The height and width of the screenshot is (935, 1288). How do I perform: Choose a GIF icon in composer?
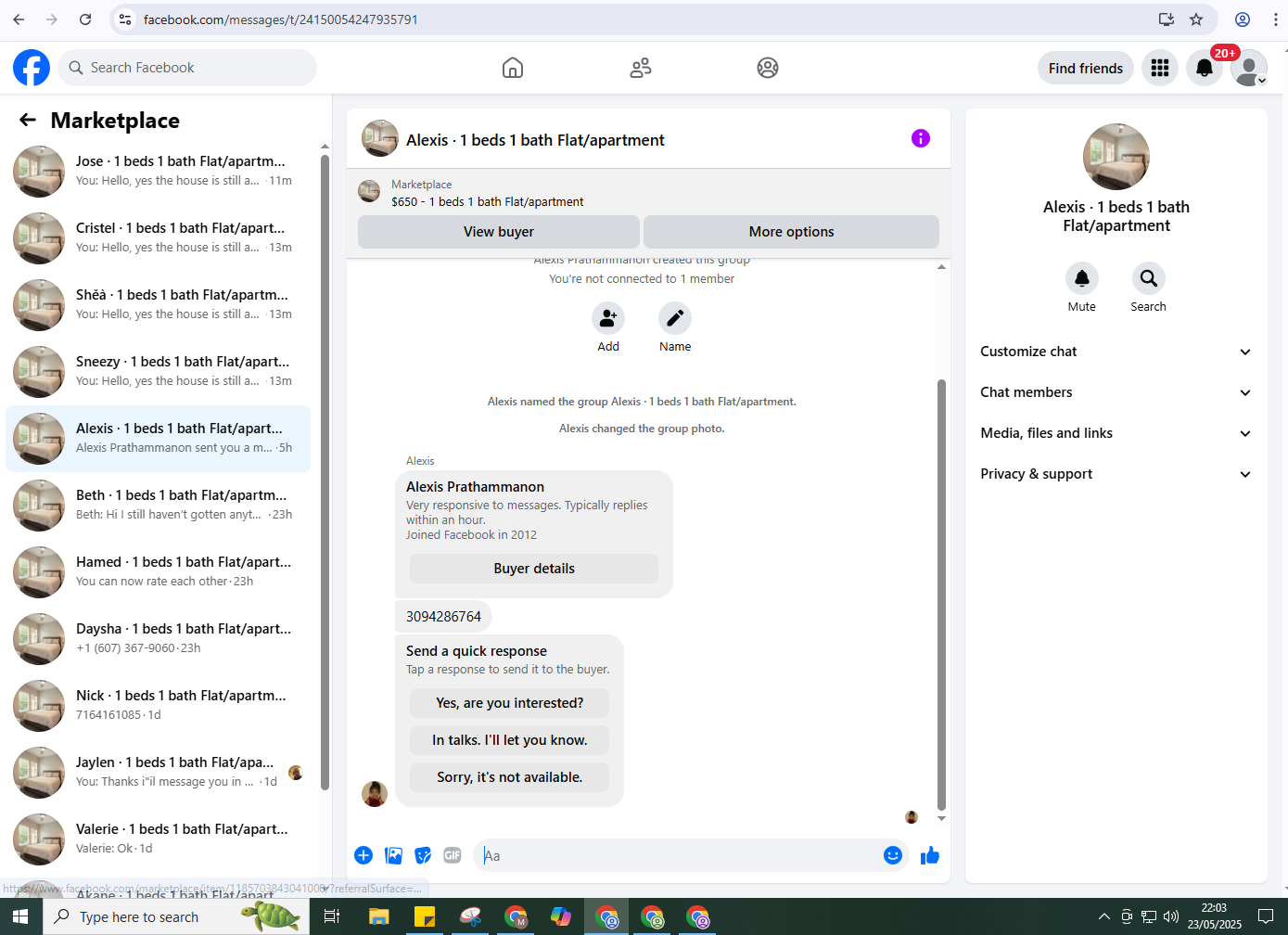pyautogui.click(x=453, y=855)
